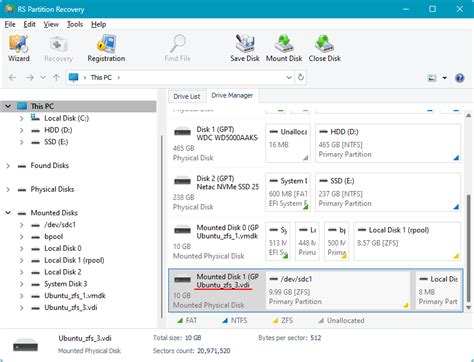Select the 16 MB Unallocated partition block
The width and height of the screenshot is (474, 362).
click(x=288, y=143)
